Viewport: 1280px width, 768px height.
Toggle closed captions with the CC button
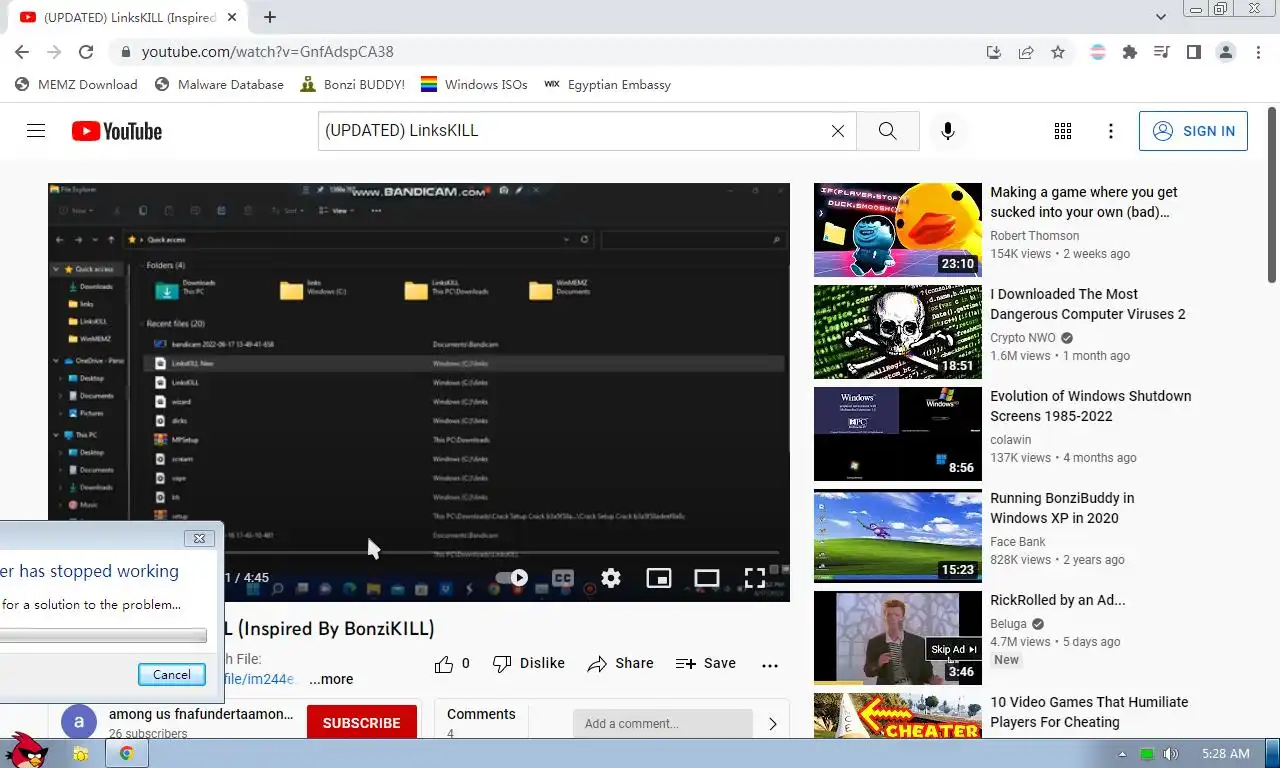tap(563, 578)
